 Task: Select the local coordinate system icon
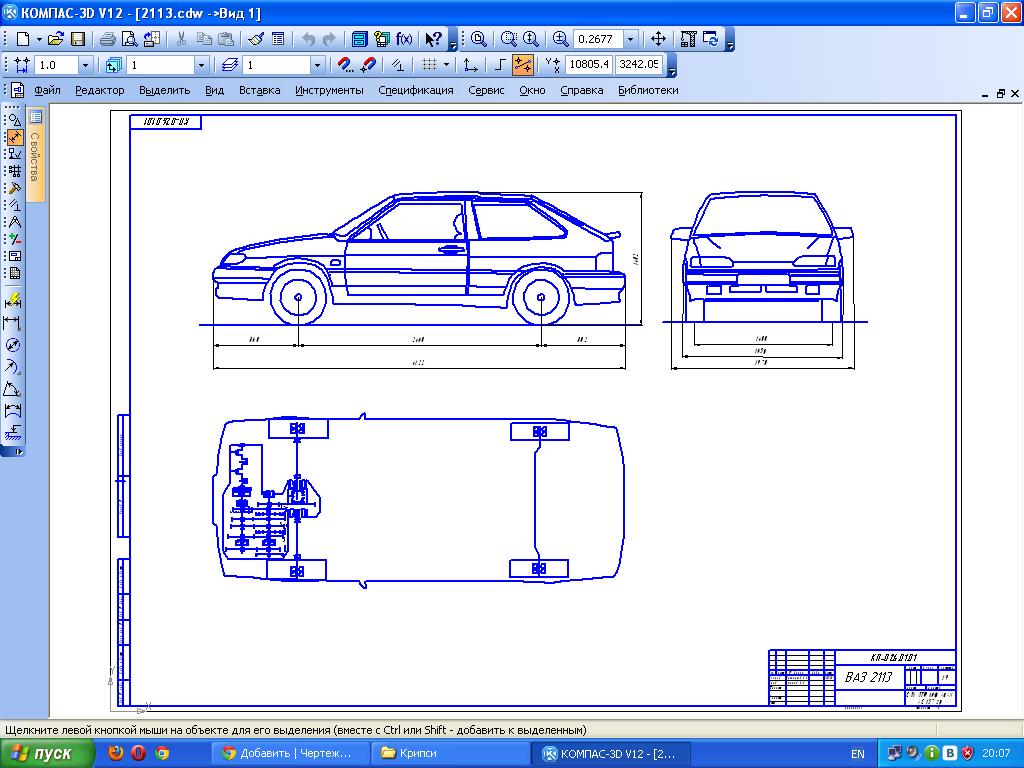[x=470, y=65]
